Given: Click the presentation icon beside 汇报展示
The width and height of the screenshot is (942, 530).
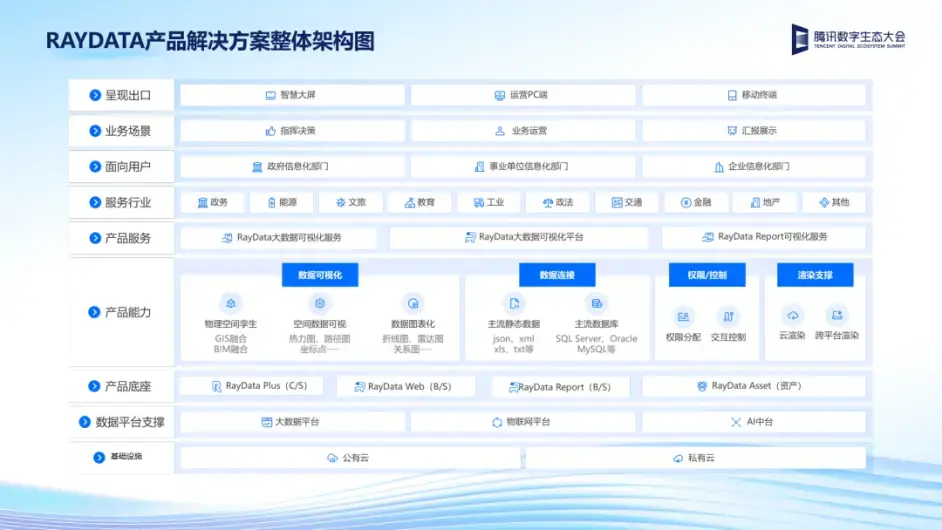Looking at the screenshot, I should click(732, 130).
